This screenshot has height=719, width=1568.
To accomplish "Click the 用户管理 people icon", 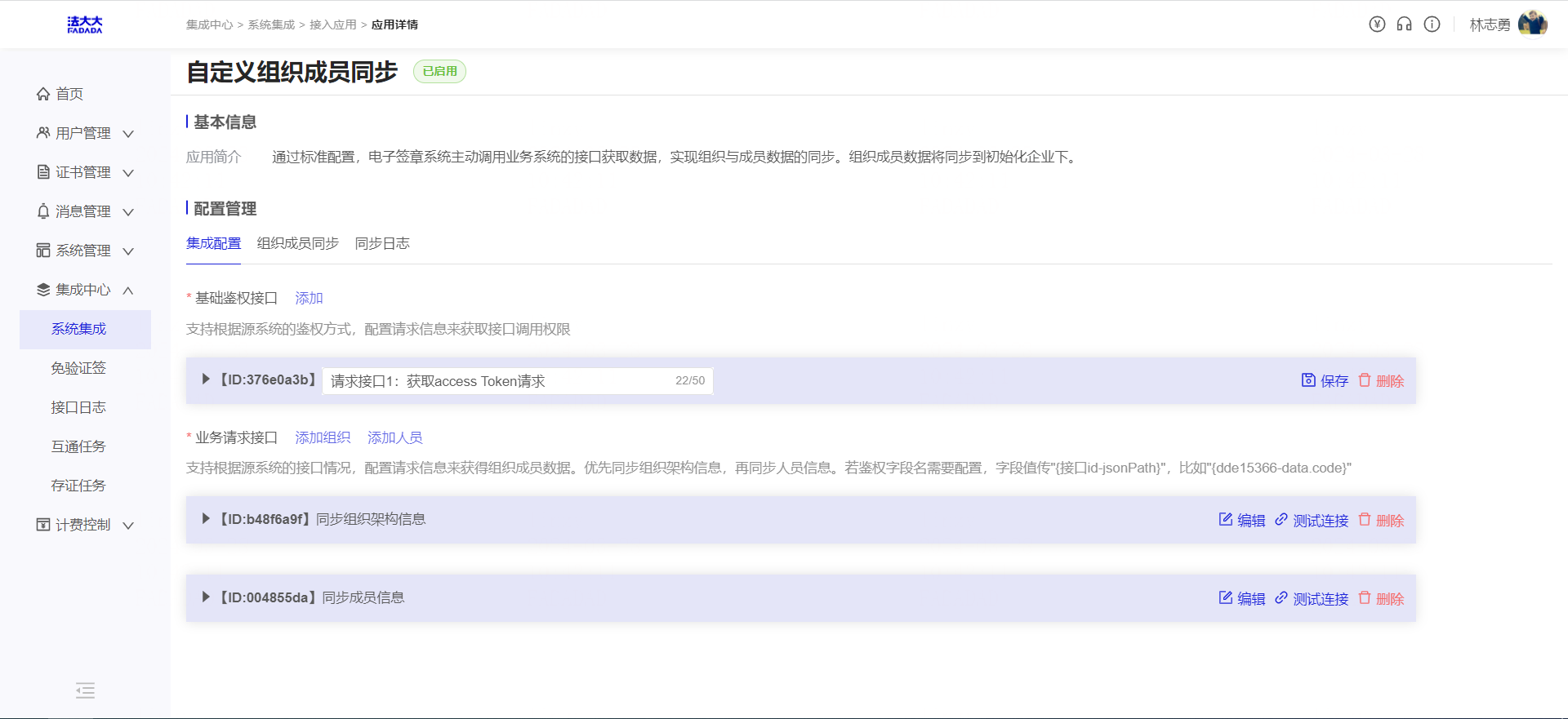I will (x=43, y=133).
